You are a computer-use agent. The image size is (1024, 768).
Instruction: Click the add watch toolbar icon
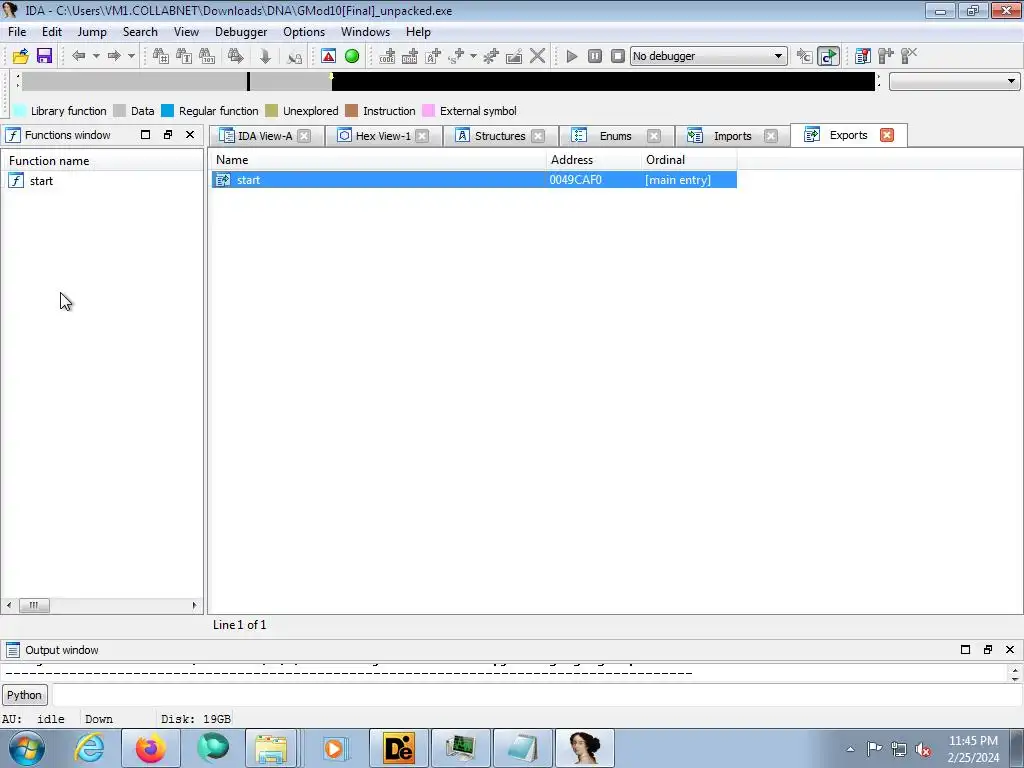pyautogui.click(x=886, y=56)
